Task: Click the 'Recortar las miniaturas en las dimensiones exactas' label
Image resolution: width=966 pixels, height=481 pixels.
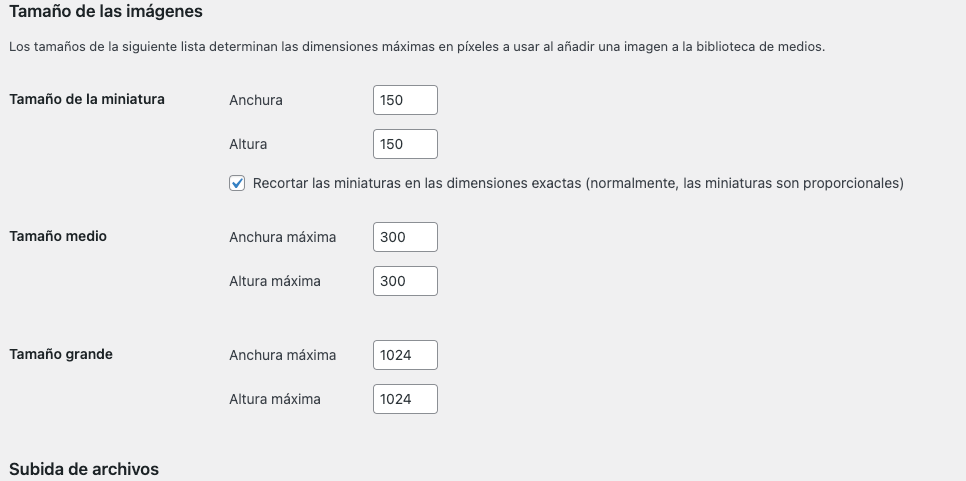Action: click(x=578, y=184)
